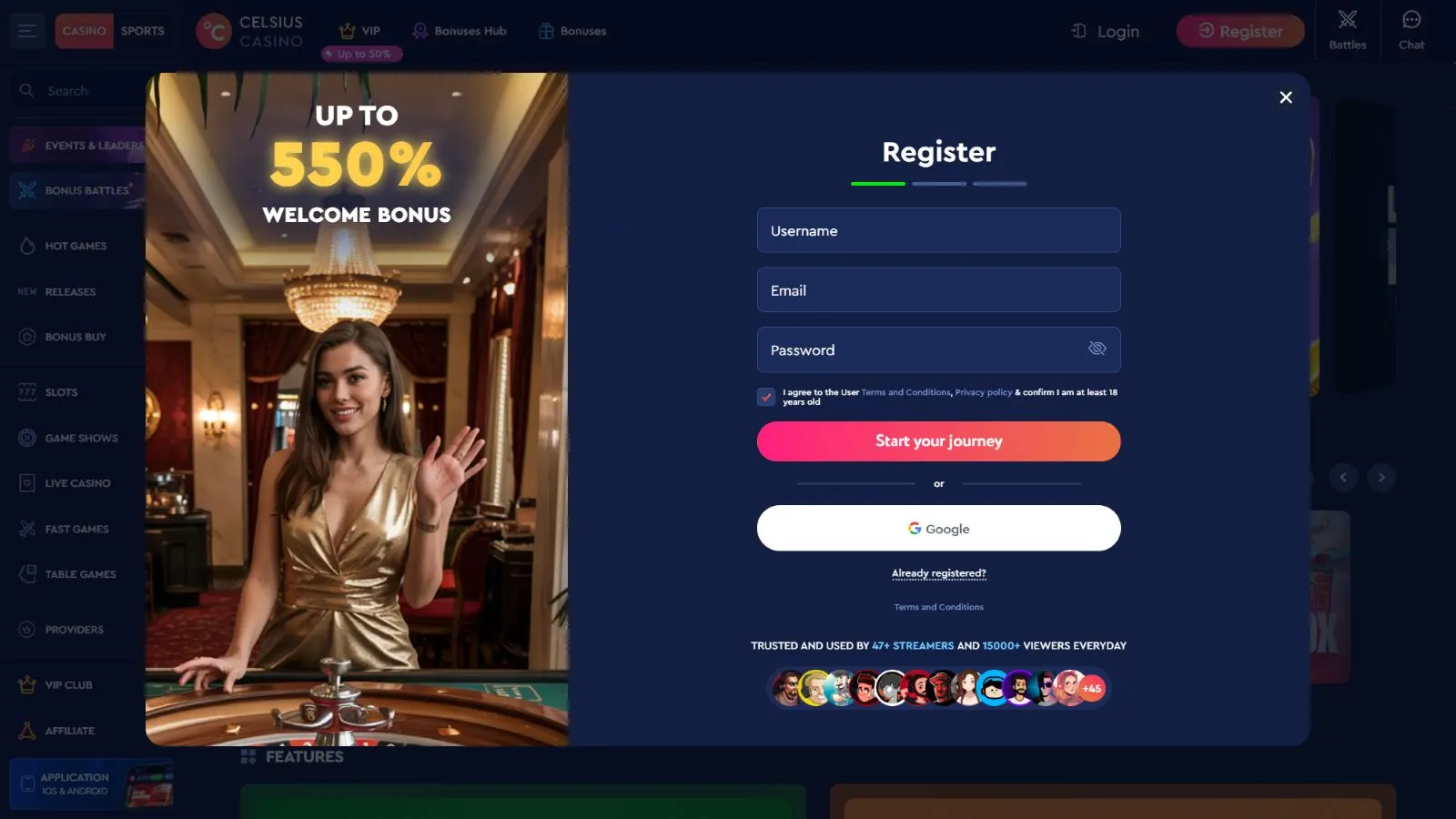Screen dimensions: 1456x819
Task: Switch to the Sports toggle
Action: coord(143,31)
